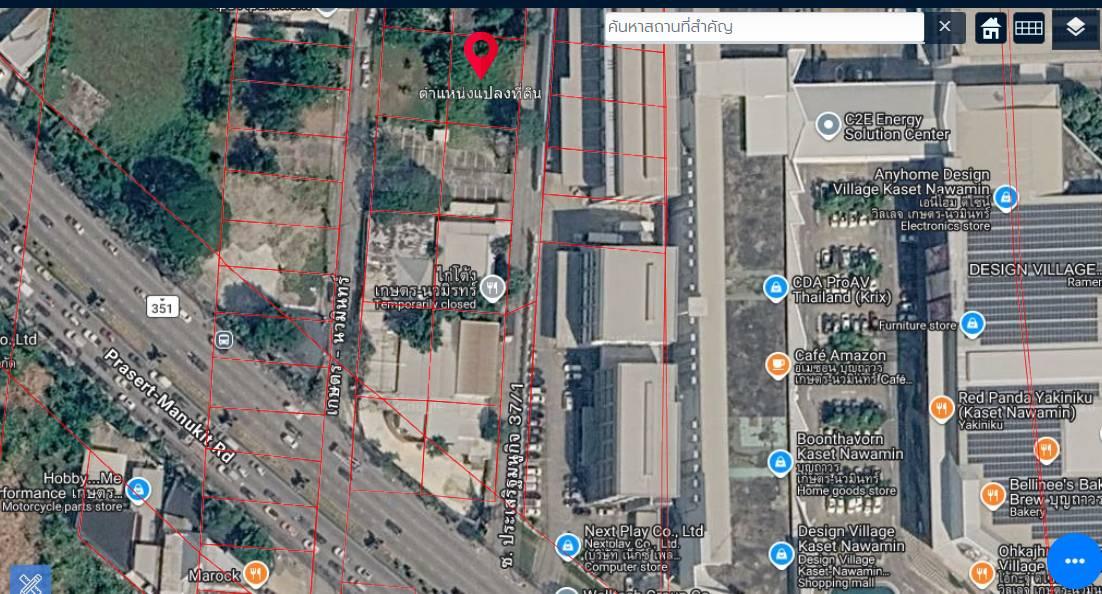1102x594 pixels.
Task: Click the C2E Energy Solution Center marker
Action: [828, 125]
